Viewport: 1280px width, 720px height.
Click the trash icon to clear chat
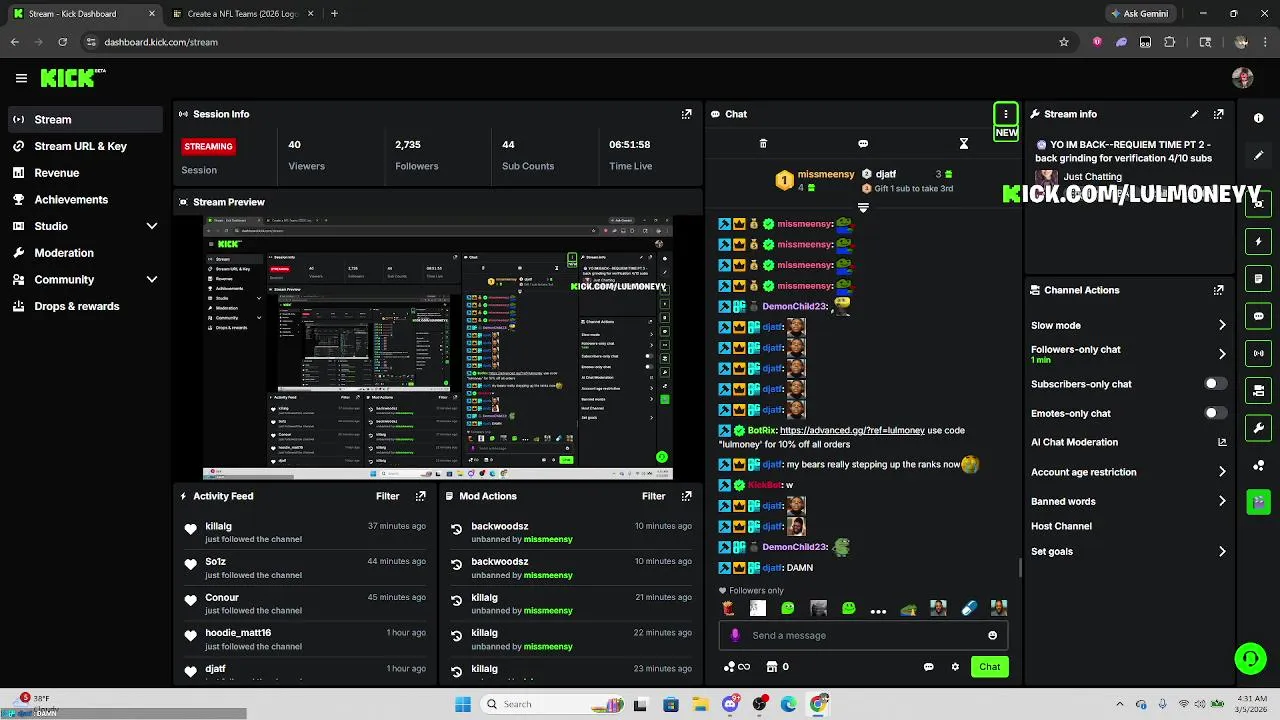[763, 144]
